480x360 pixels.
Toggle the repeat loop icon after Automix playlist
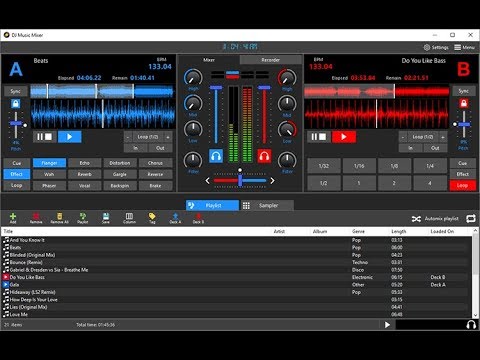click(471, 219)
